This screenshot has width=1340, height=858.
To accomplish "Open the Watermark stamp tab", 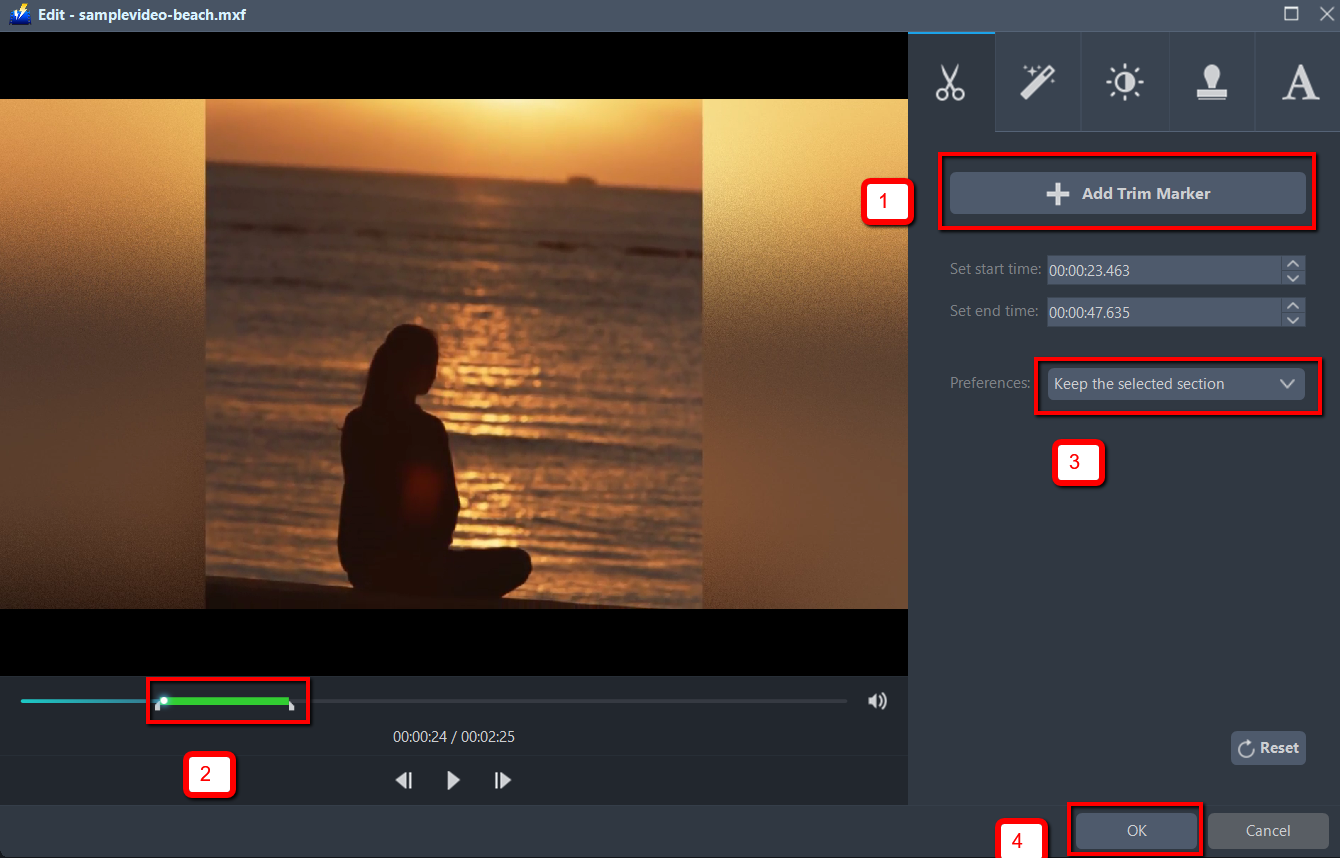I will [1212, 83].
